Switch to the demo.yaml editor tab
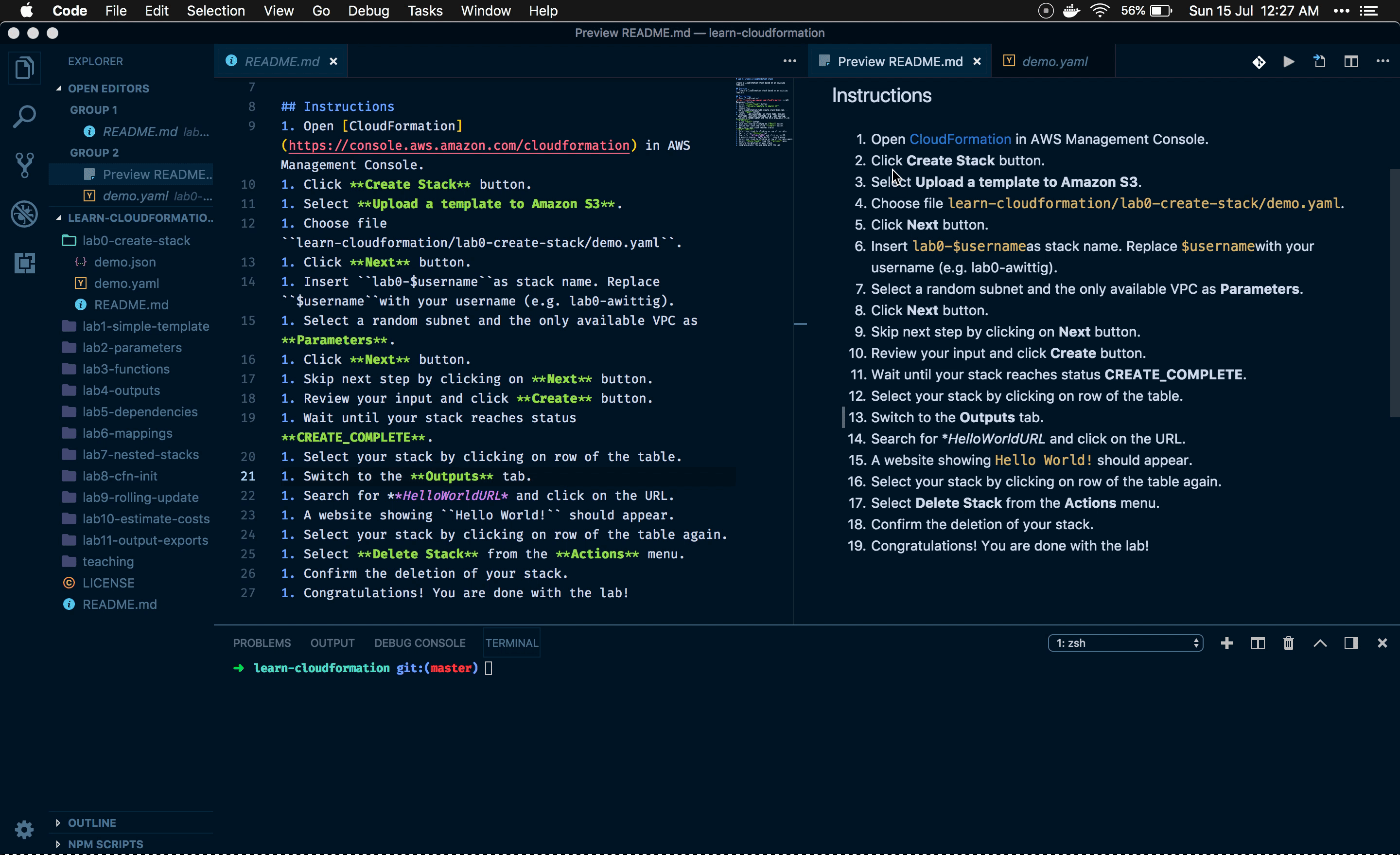The height and width of the screenshot is (855, 1400). point(1053,61)
